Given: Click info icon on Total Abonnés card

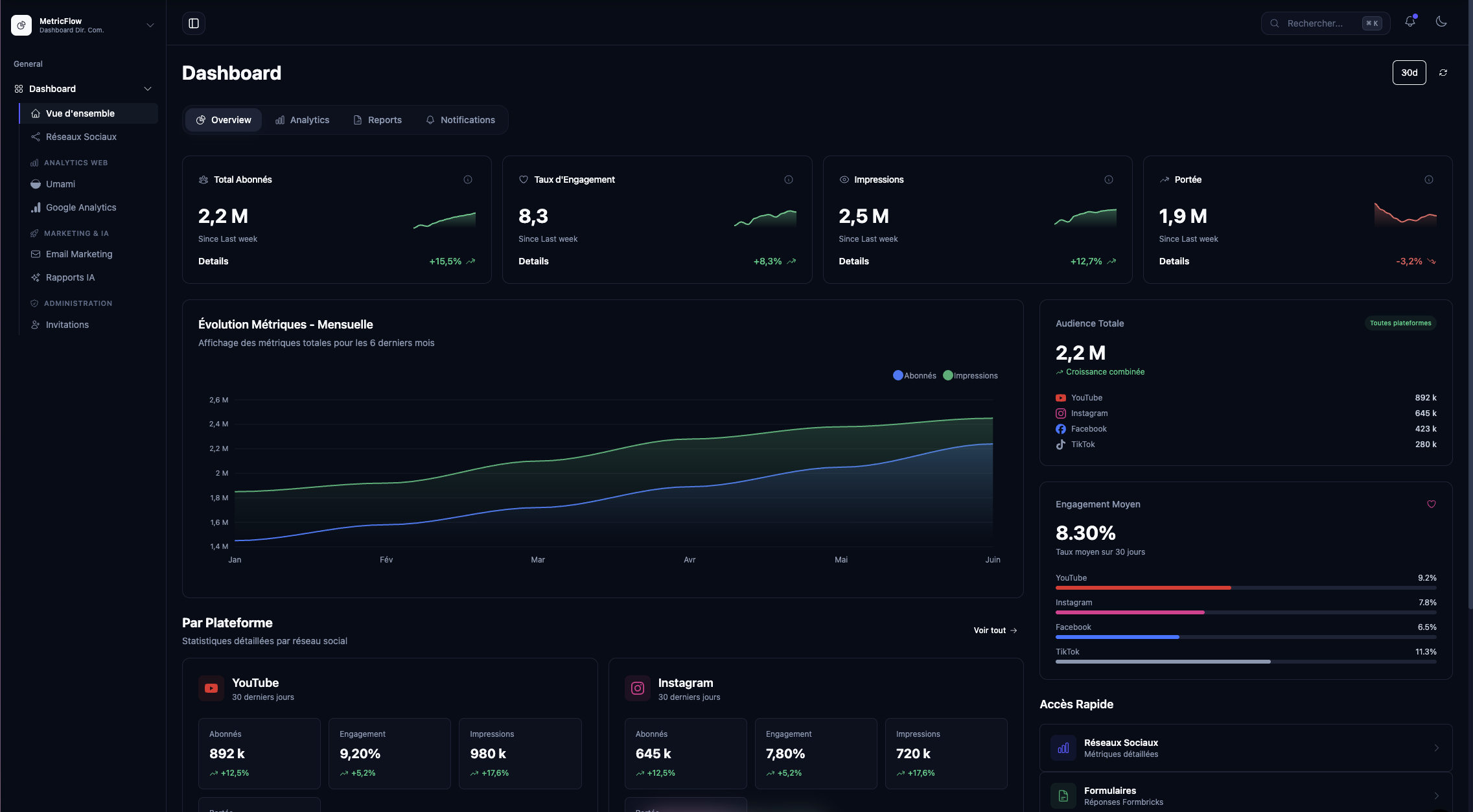Looking at the screenshot, I should [x=468, y=180].
